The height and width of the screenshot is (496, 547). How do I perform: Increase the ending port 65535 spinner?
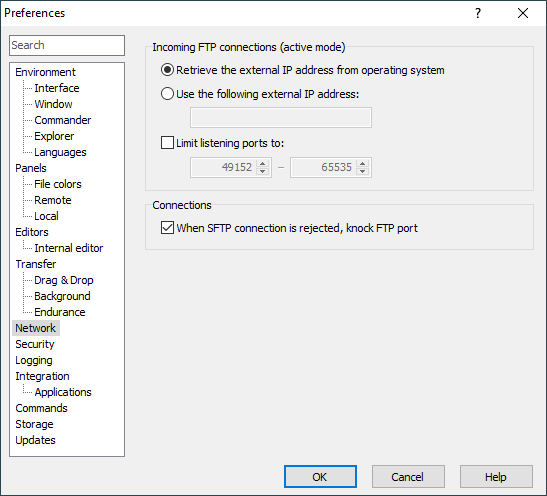coord(362,164)
